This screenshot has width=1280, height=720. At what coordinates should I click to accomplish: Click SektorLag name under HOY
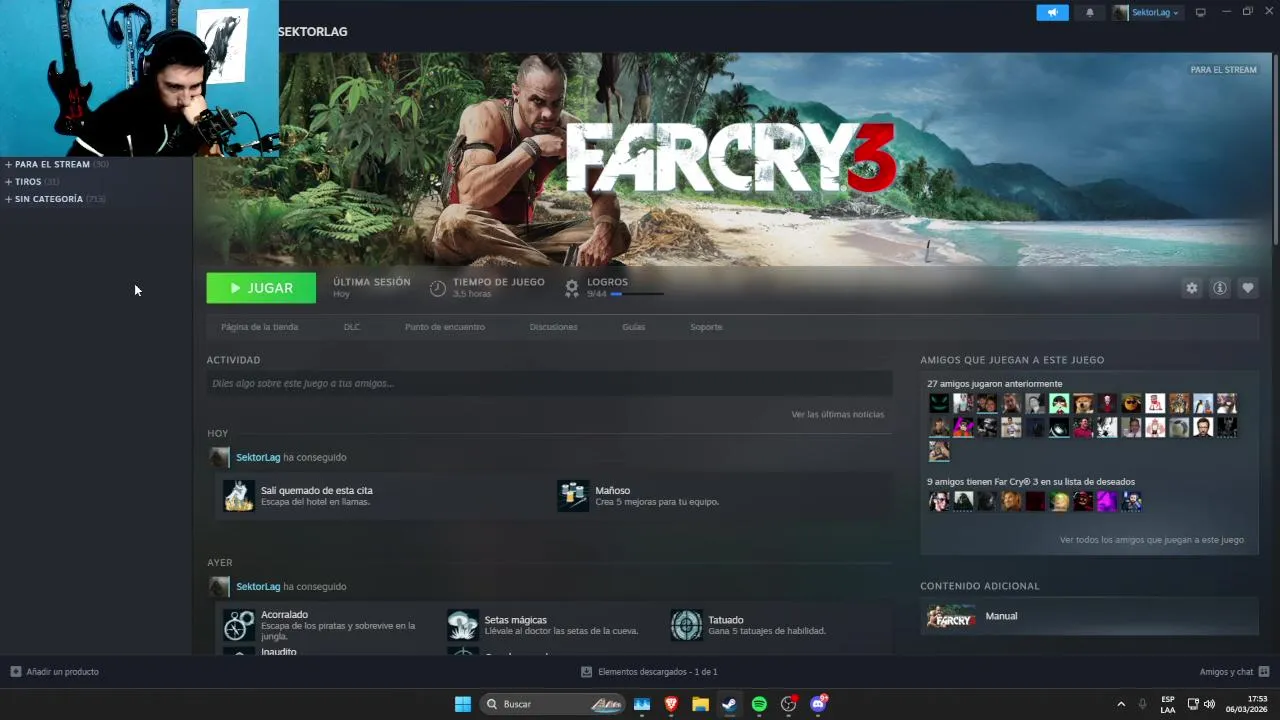[258, 458]
